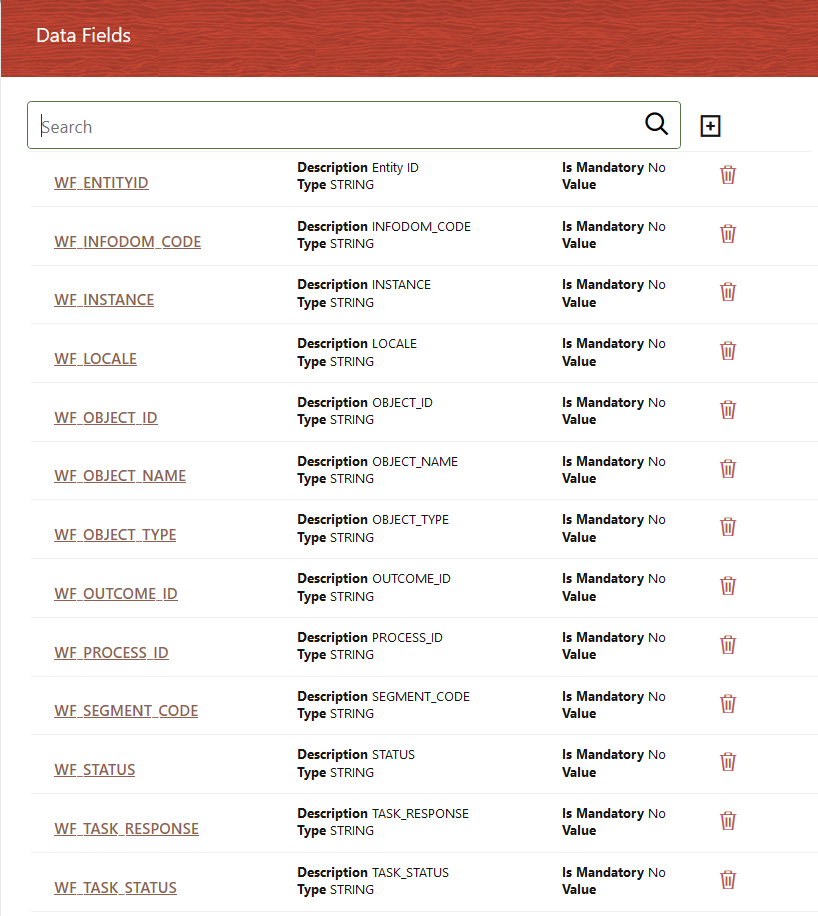
Task: Click the 'Description OUTCOME_ID' text
Action: (x=374, y=579)
